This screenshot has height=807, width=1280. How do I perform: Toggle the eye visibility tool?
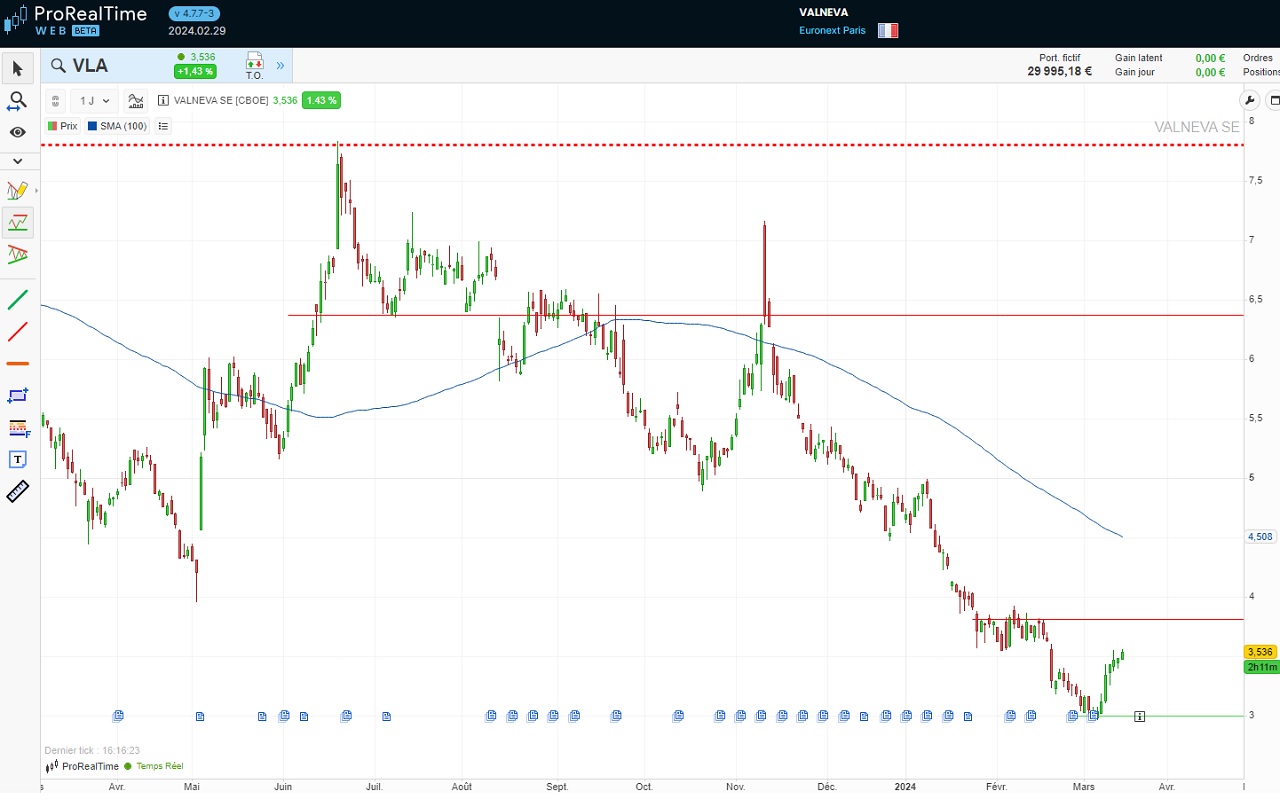[x=17, y=132]
